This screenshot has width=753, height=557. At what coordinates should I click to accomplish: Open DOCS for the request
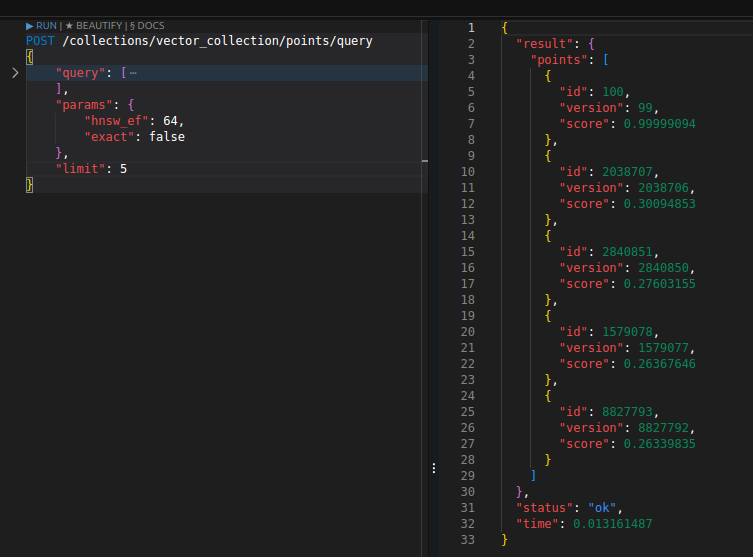pos(148,25)
